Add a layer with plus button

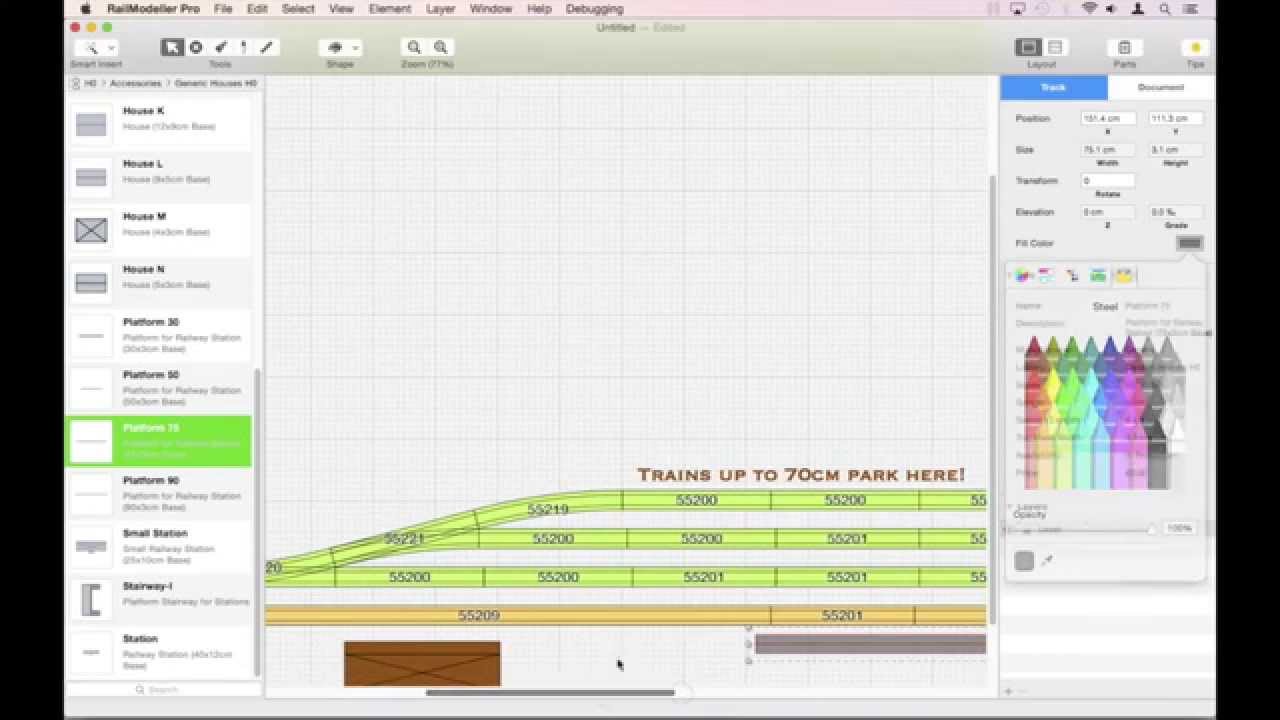click(1008, 691)
